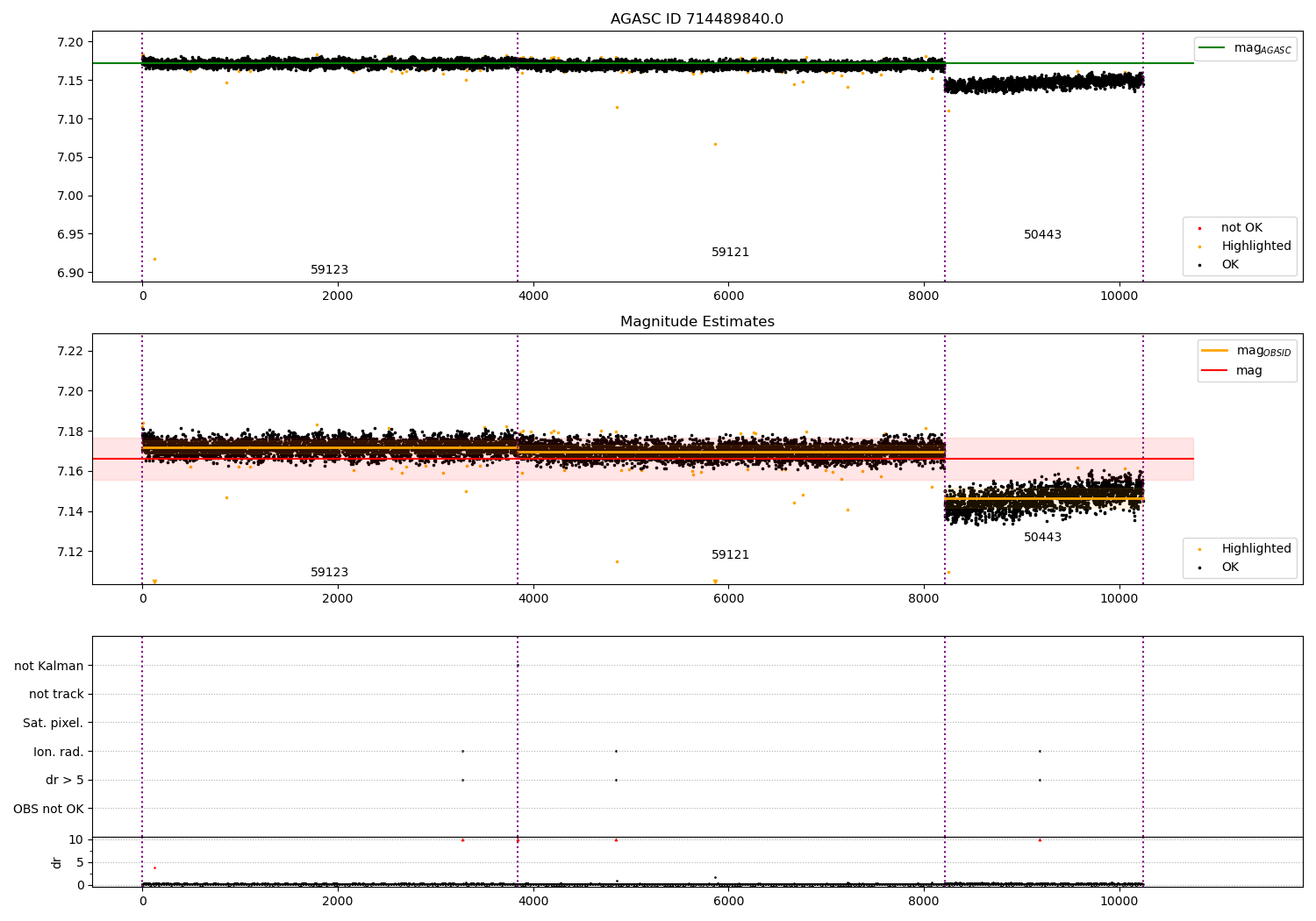Click the 7.12 tick label on middle plot
This screenshot has width=1316, height=921.
pyautogui.click(x=70, y=552)
